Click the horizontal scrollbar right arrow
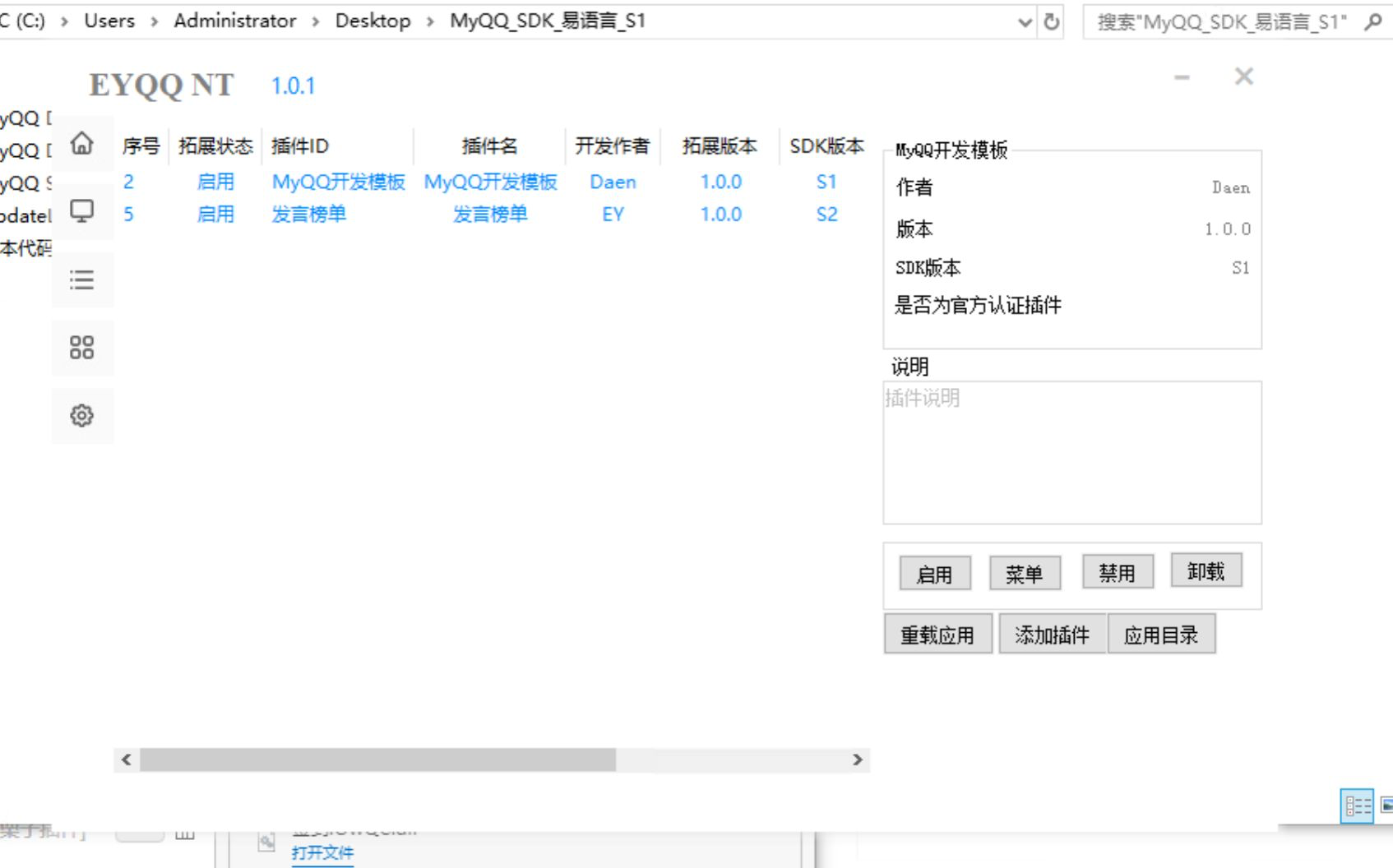Screen dimensions: 1393x868 coord(858,759)
